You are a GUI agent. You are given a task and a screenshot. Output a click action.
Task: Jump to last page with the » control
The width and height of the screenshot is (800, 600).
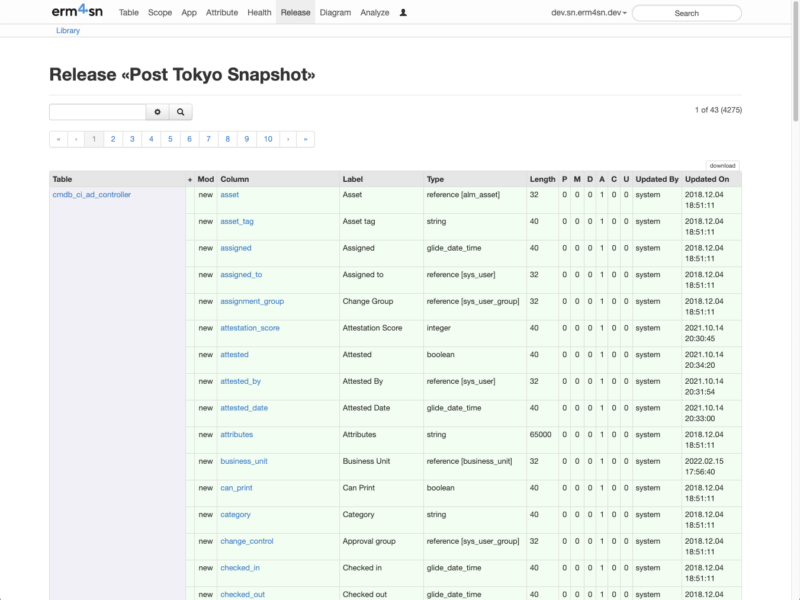coord(305,138)
